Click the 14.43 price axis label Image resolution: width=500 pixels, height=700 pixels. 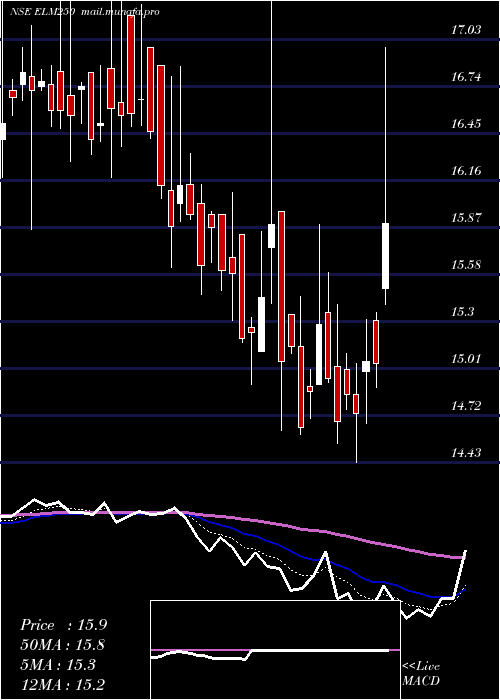tap(466, 453)
